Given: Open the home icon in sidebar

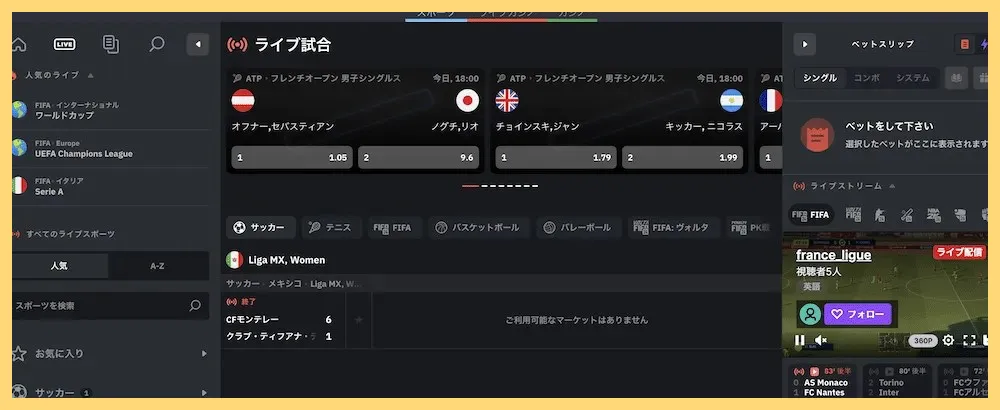Looking at the screenshot, I should pyautogui.click(x=18, y=45).
